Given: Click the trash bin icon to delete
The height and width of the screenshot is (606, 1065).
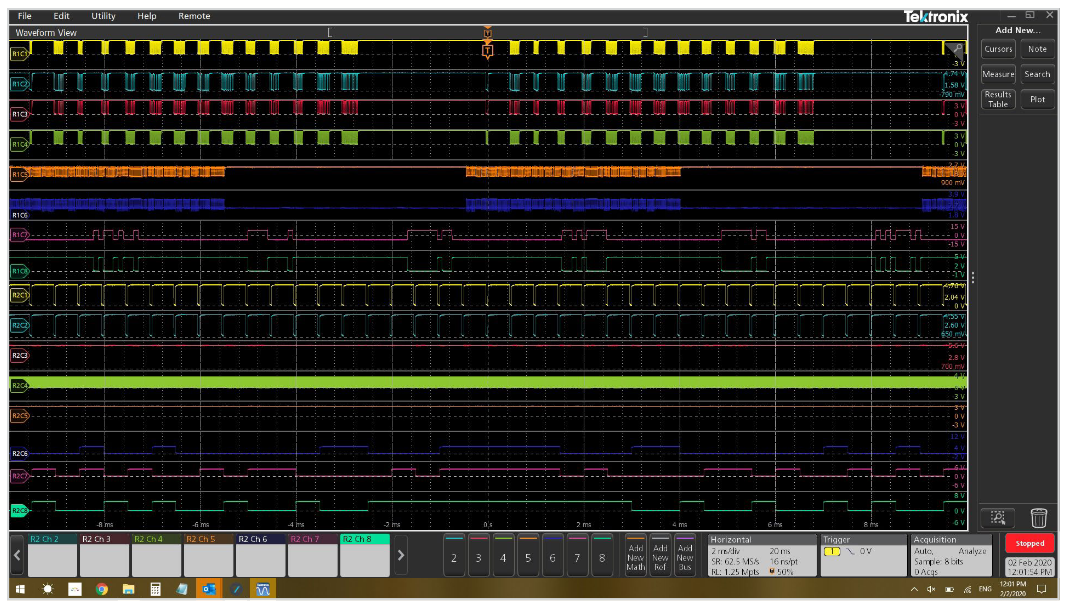Looking at the screenshot, I should point(1040,517).
